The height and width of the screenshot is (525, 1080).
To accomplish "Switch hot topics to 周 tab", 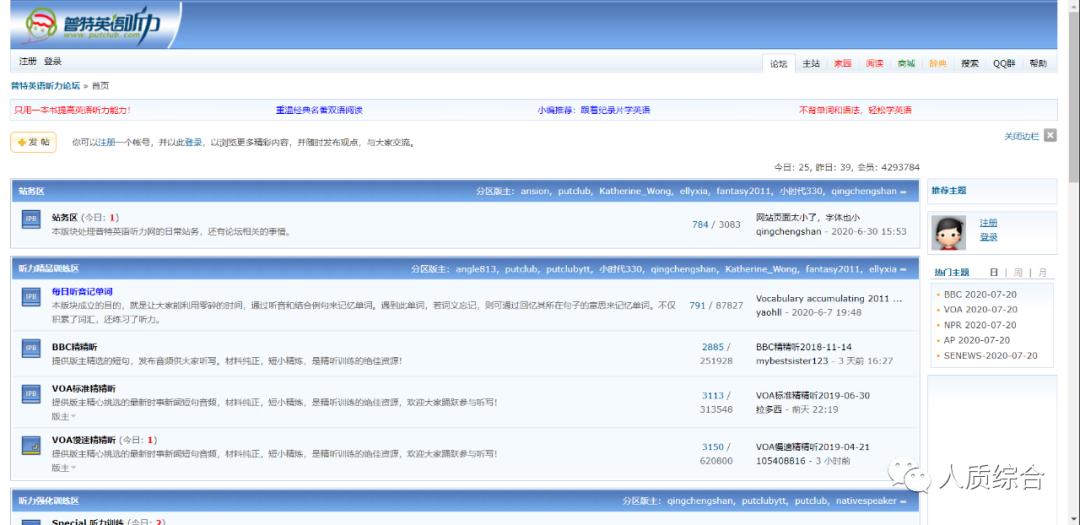I will coord(1018,273).
